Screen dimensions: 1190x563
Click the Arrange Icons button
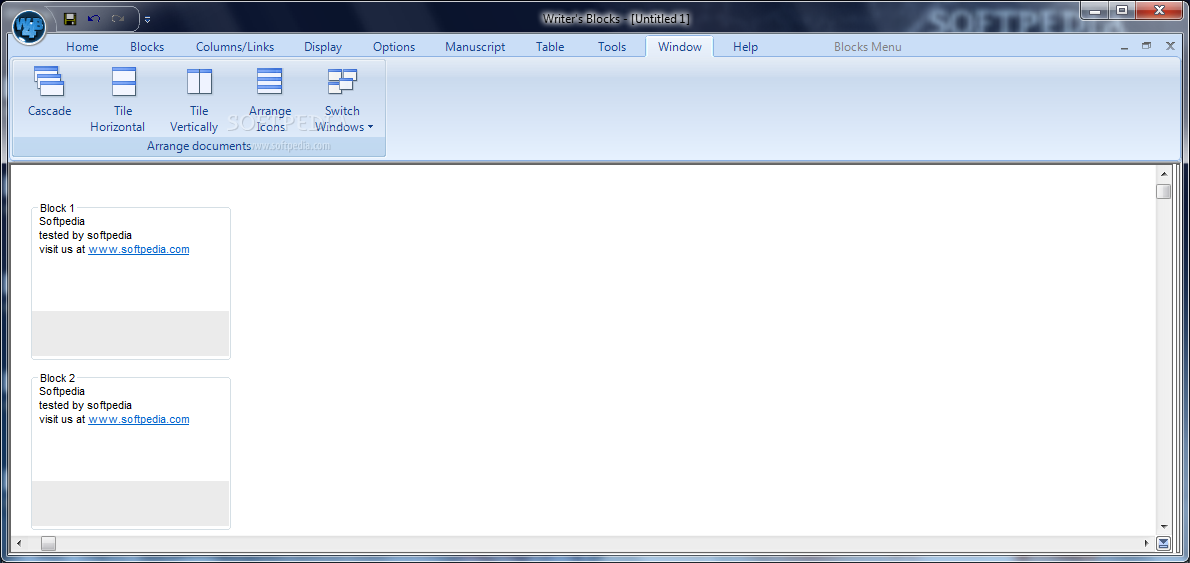click(x=270, y=99)
